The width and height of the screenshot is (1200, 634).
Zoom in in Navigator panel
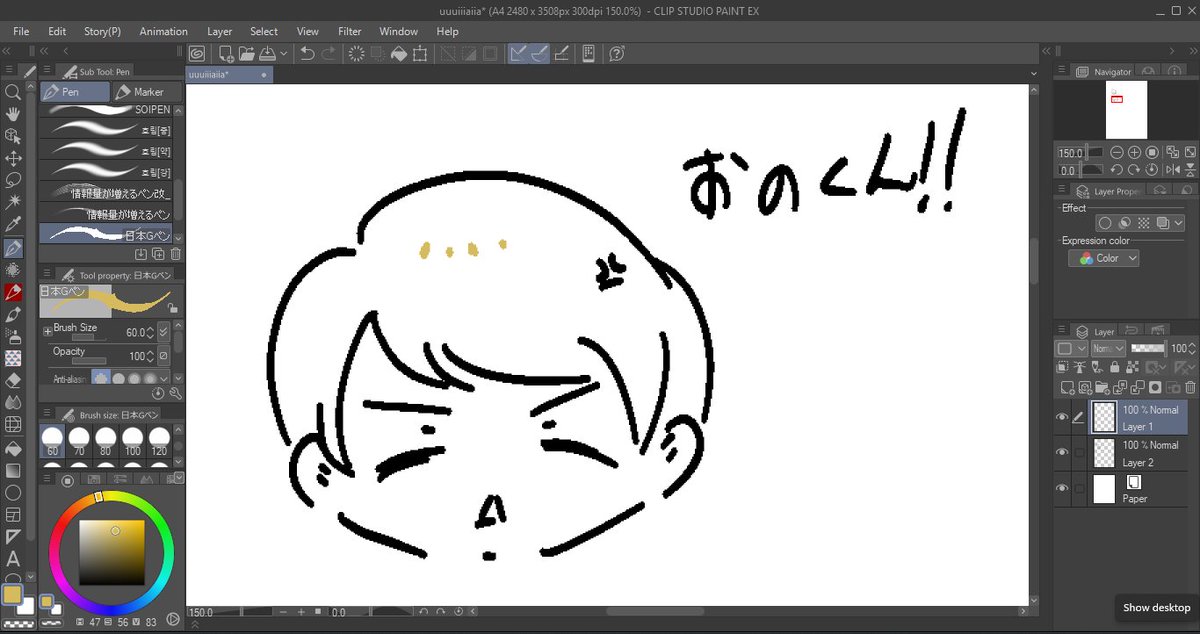pyautogui.click(x=1136, y=152)
